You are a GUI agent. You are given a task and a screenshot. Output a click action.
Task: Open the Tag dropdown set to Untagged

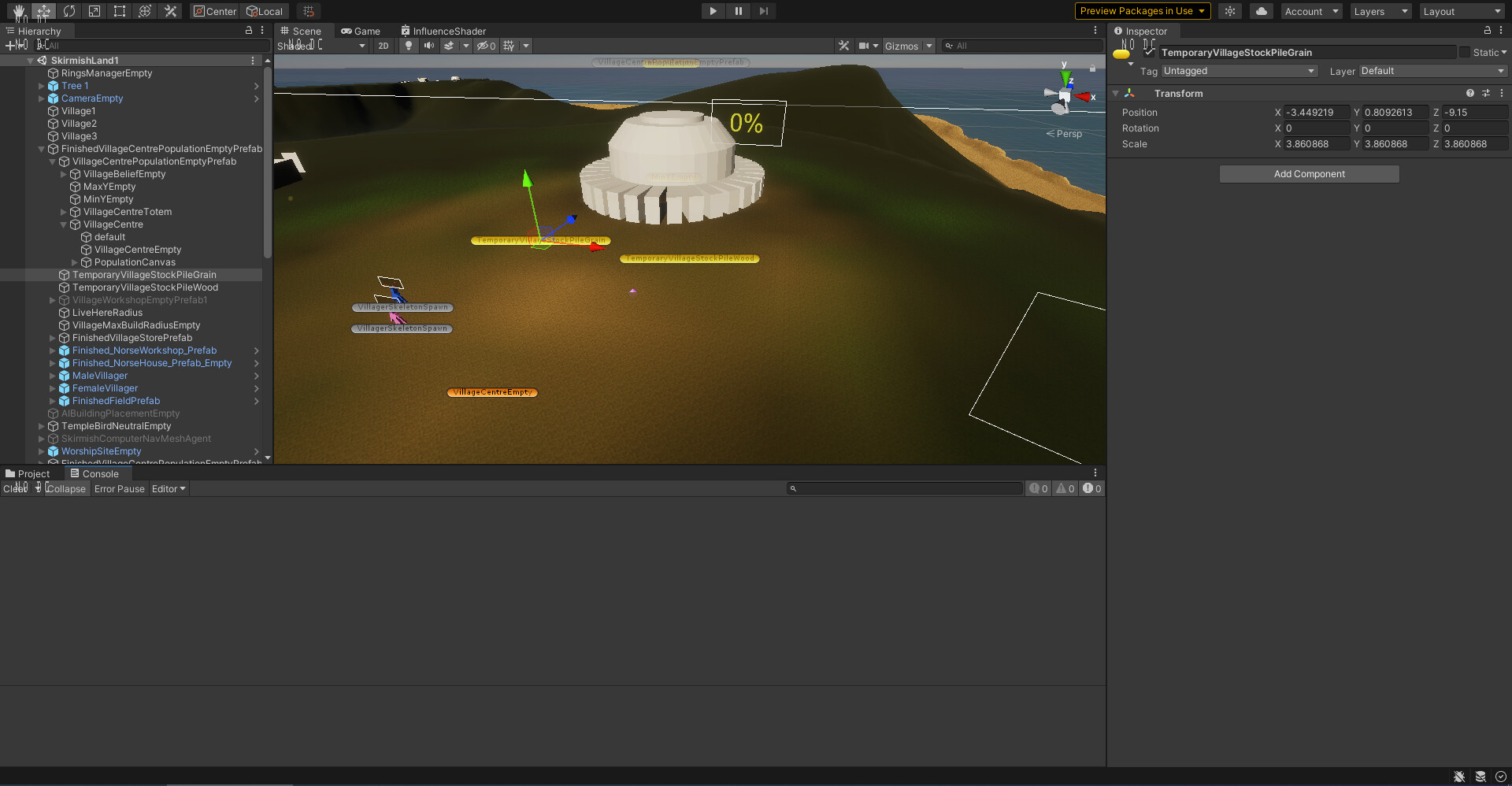pyautogui.click(x=1239, y=71)
